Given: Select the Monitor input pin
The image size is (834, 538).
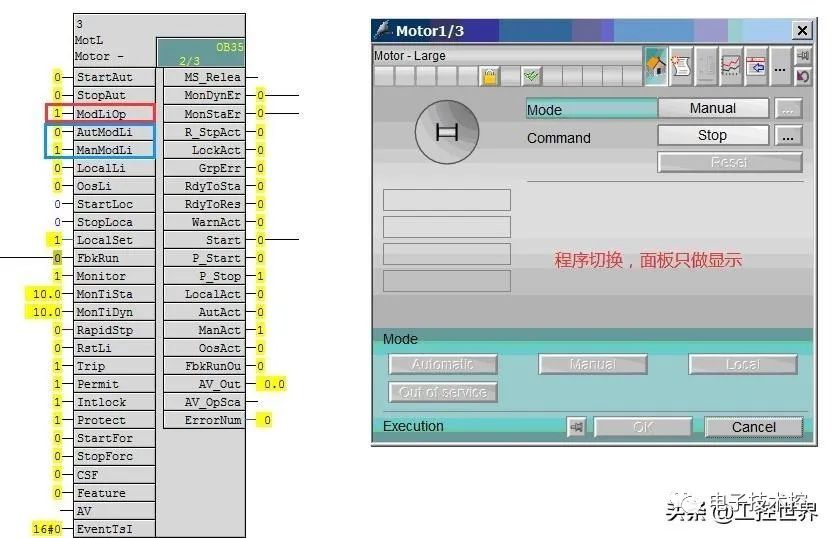Looking at the screenshot, I should [x=115, y=276].
